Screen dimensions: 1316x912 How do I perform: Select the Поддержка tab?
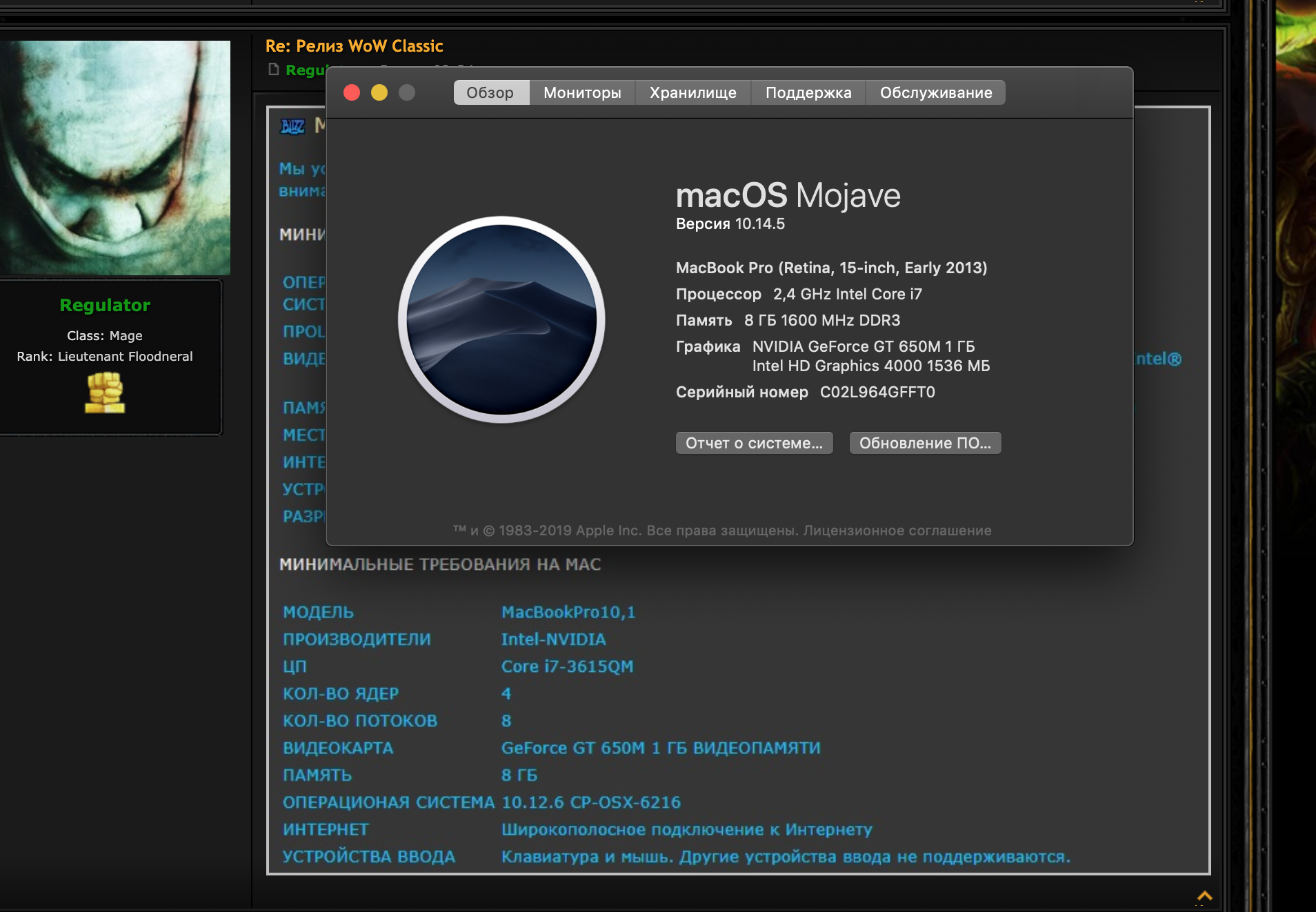[x=808, y=92]
